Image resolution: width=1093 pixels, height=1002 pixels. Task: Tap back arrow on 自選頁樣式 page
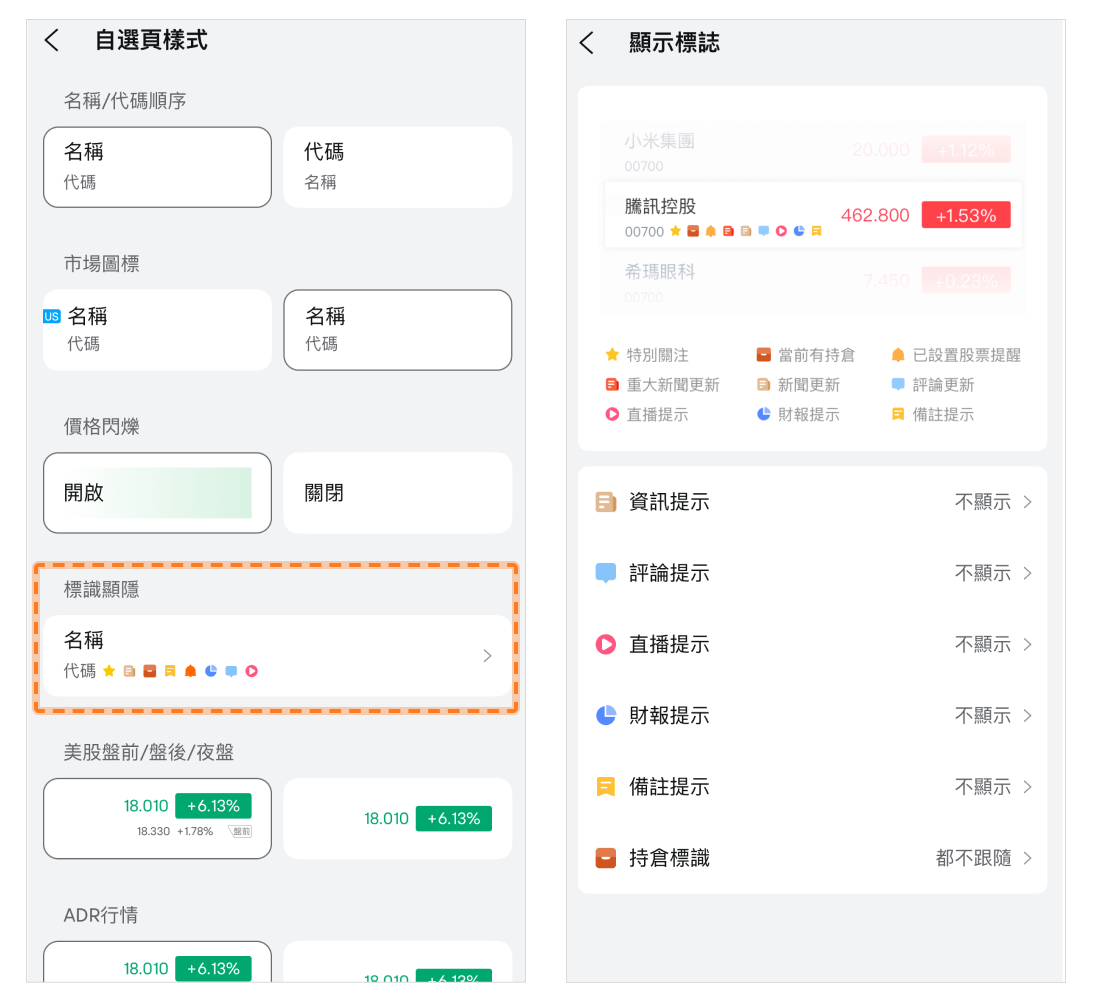(x=52, y=41)
